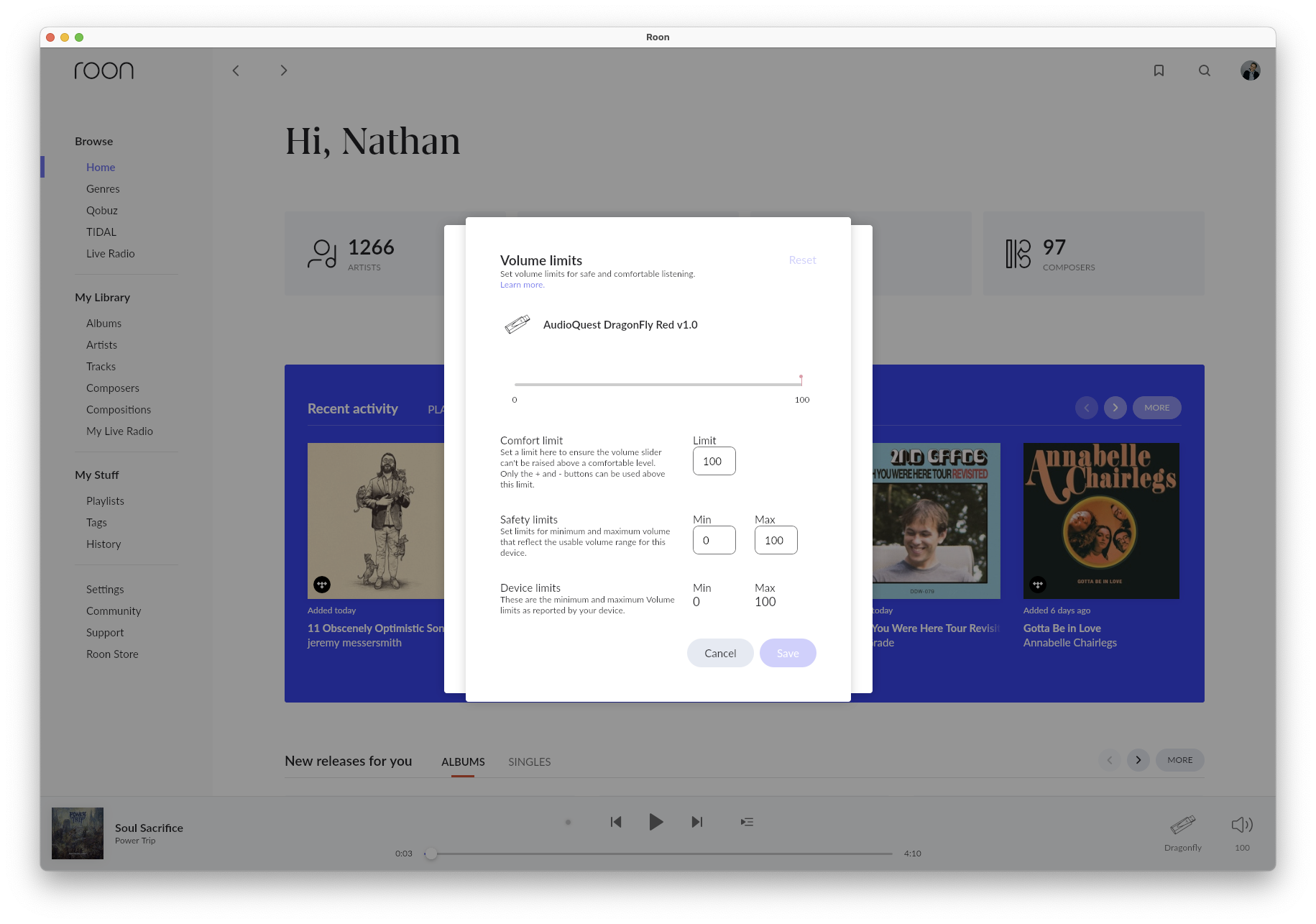Open History under My Stuff
The width and height of the screenshot is (1316, 924).
click(x=103, y=544)
